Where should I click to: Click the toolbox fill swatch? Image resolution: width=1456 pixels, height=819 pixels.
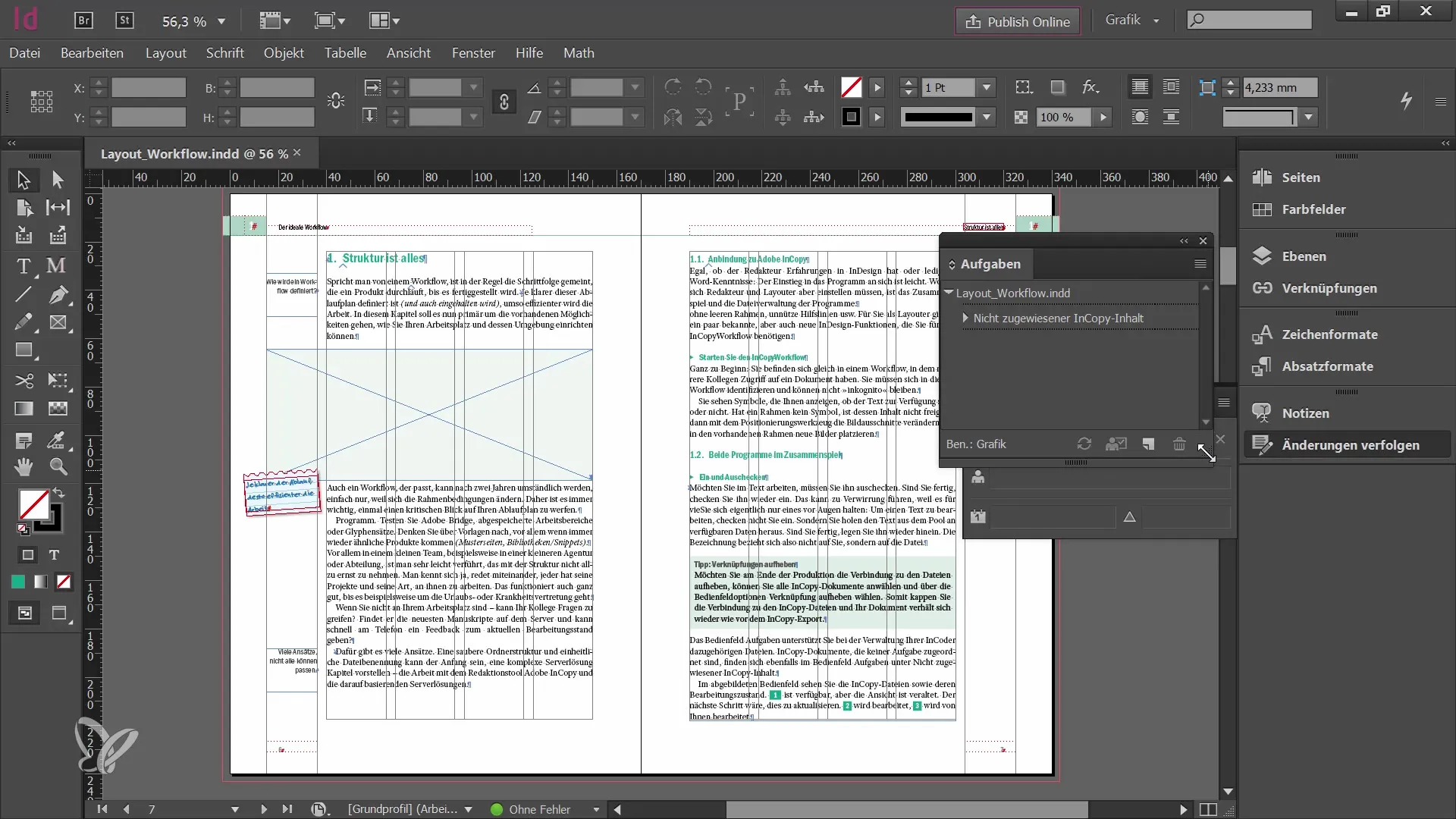[x=33, y=504]
